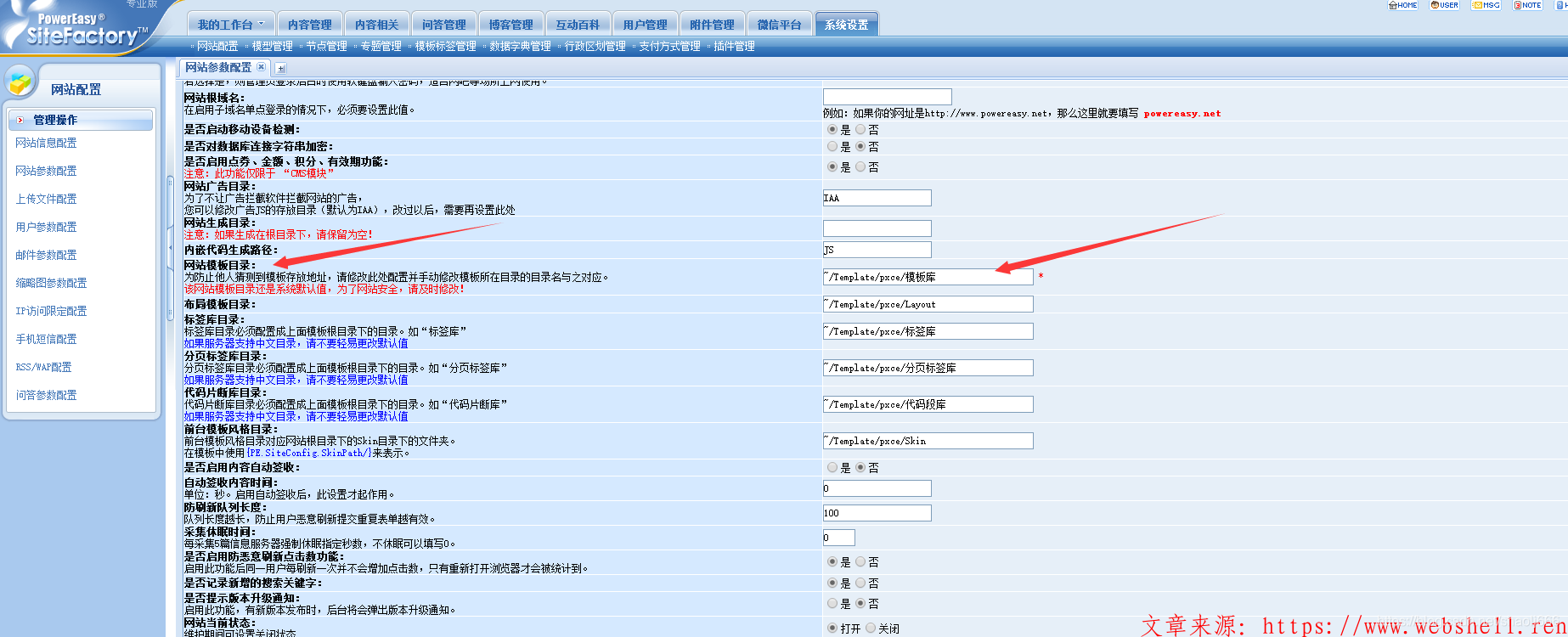Close the 网站参数配置 tab with its x icon

(x=261, y=67)
